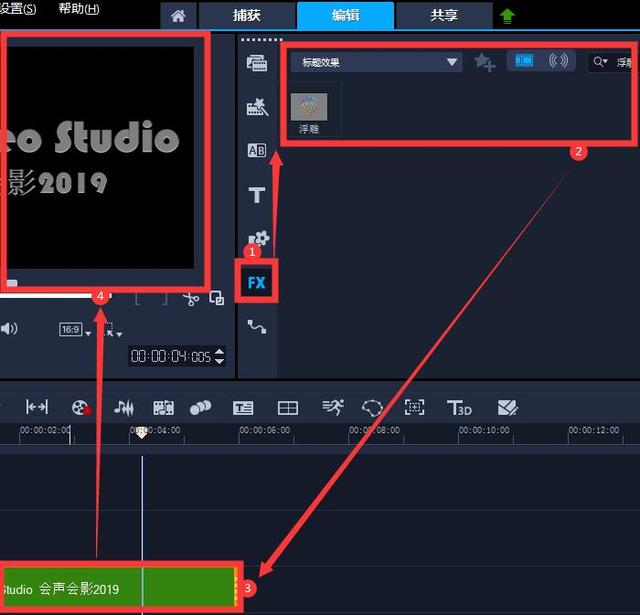Click the Track Motion overlapping circles icon
The height and width of the screenshot is (615, 640).
coord(200,407)
